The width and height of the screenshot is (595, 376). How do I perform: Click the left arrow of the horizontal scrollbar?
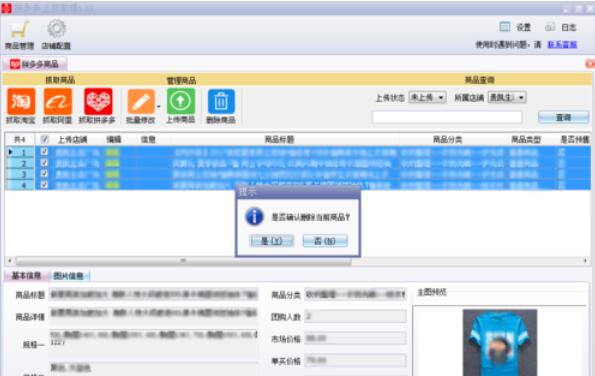tap(9, 261)
